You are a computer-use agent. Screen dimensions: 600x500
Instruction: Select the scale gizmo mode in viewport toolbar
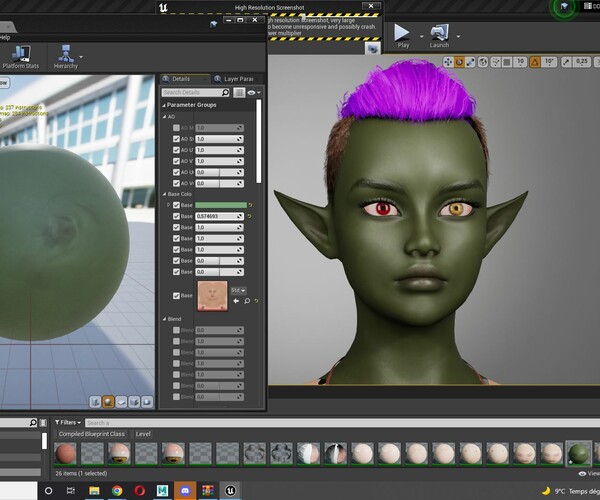(x=470, y=62)
